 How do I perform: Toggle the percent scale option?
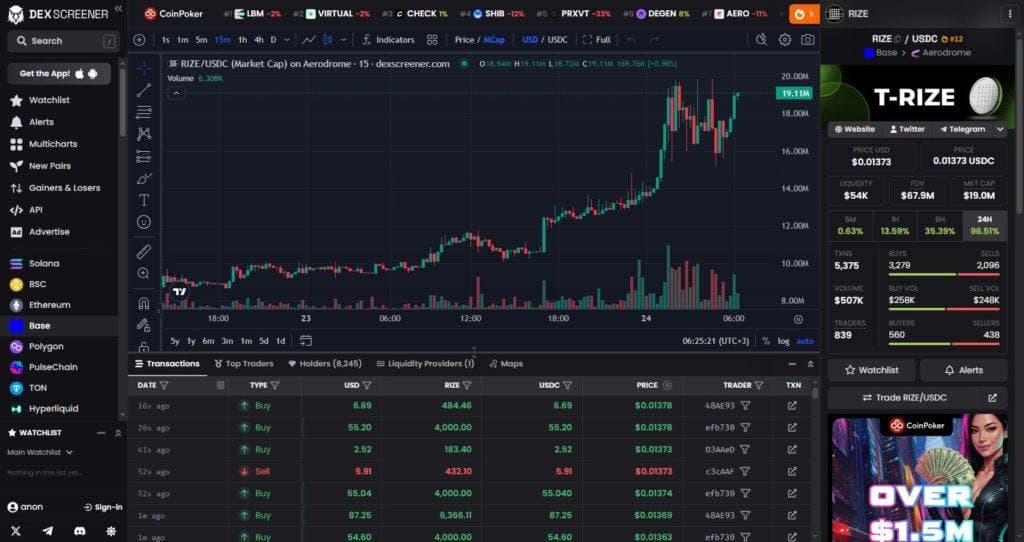765,341
